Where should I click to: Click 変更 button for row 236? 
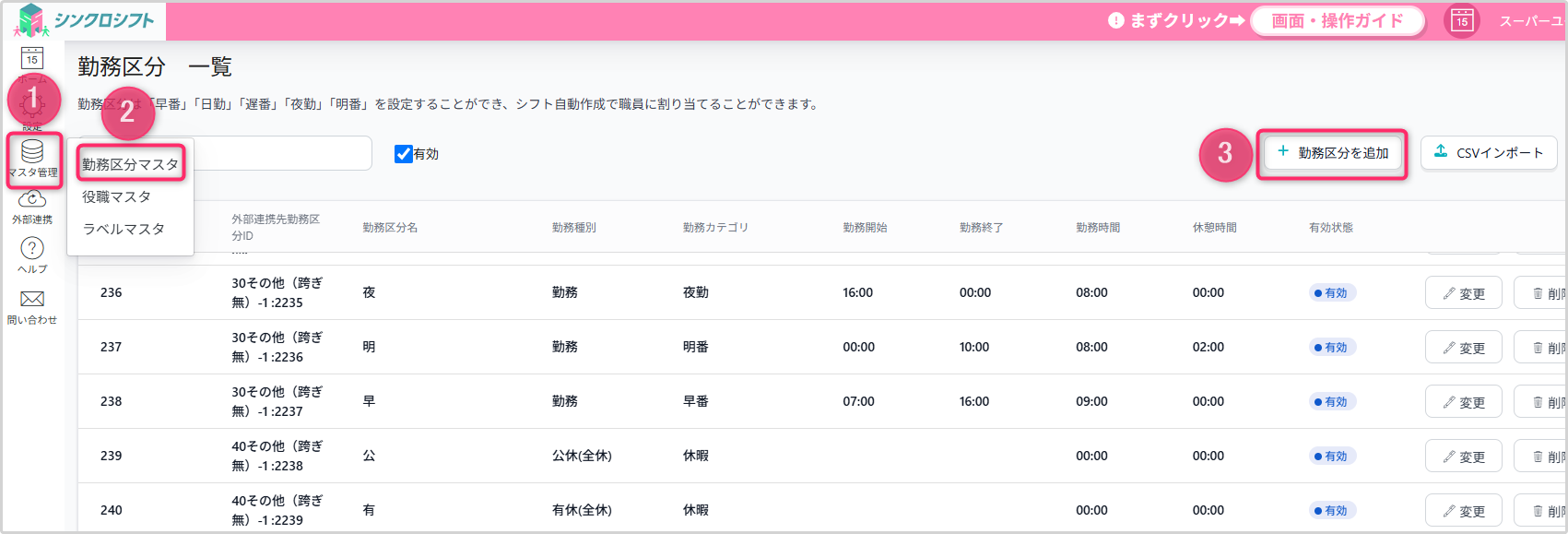pos(1464,293)
